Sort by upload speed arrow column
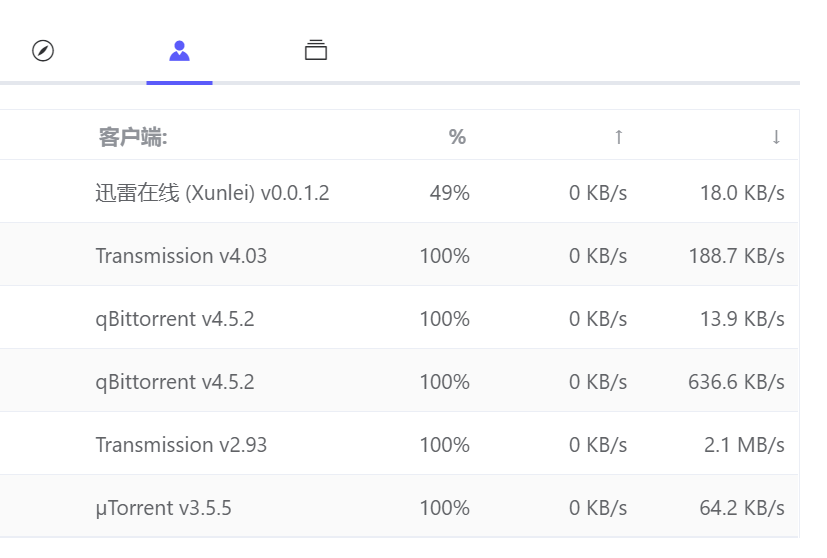 click(619, 137)
